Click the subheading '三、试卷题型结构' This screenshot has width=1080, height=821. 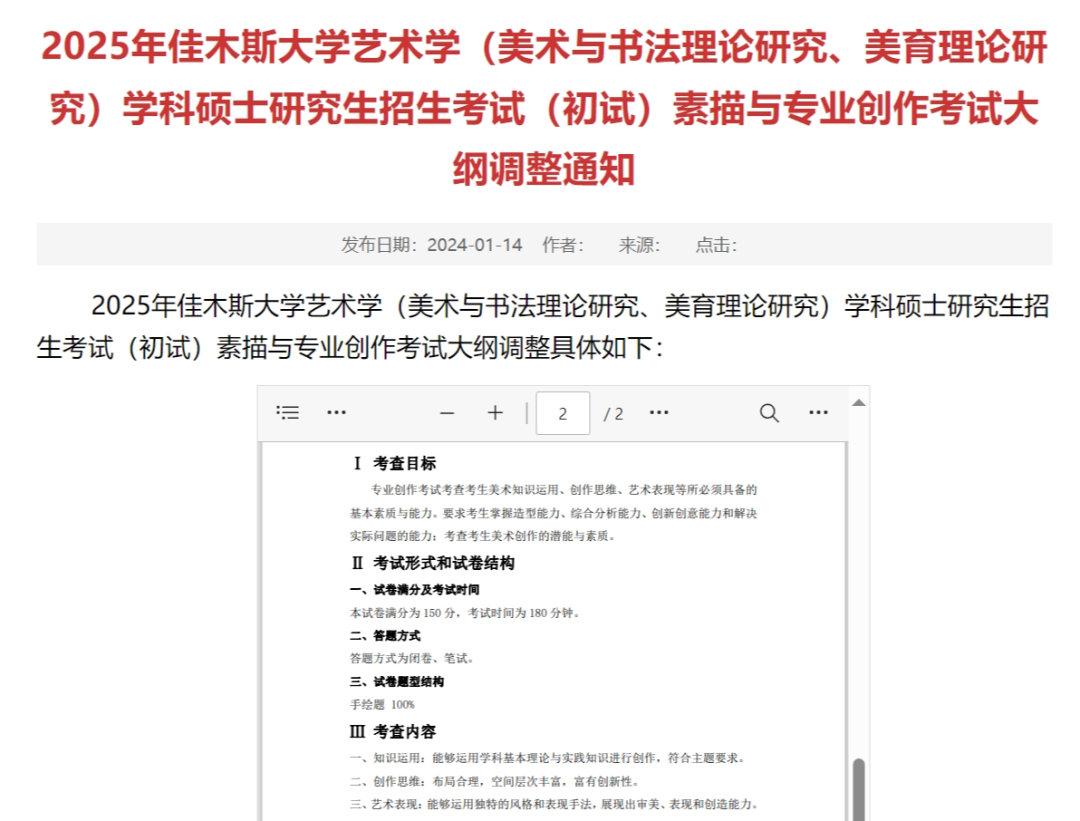click(397, 682)
